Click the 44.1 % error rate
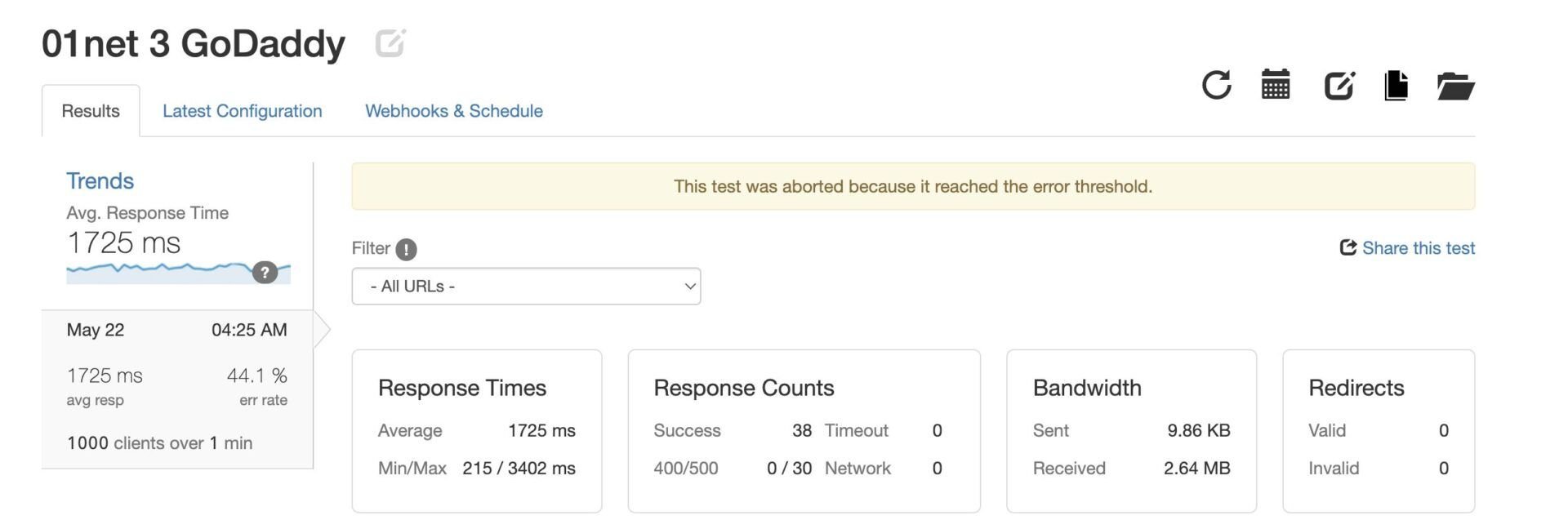 [257, 376]
